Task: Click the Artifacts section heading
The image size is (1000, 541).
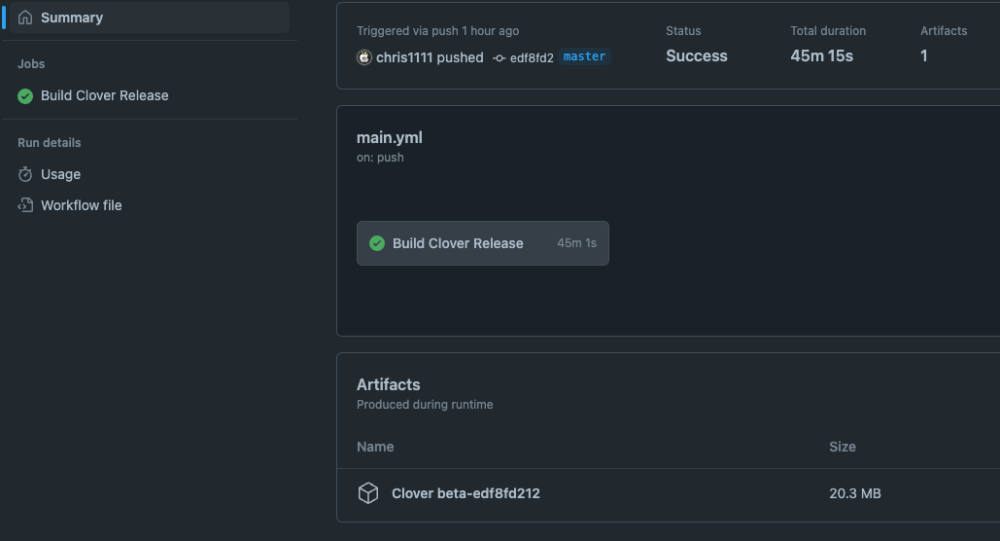Action: (x=388, y=385)
